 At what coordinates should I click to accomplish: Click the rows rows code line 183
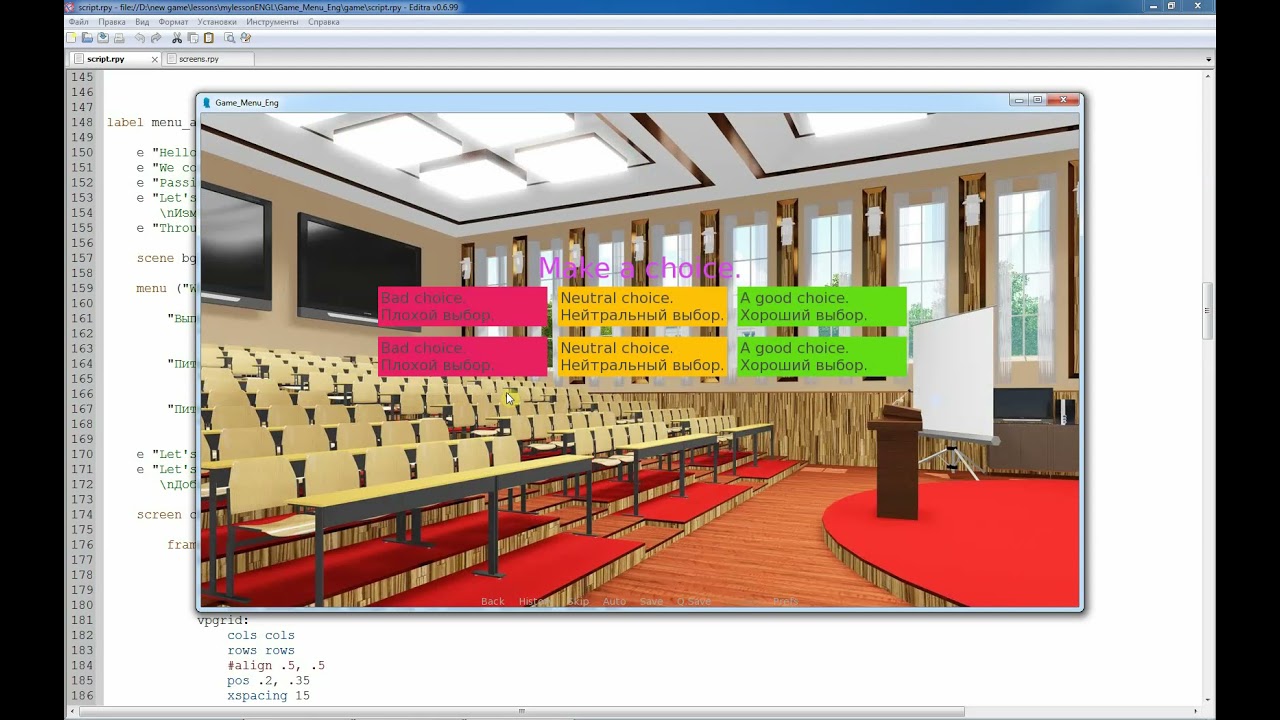pos(261,650)
